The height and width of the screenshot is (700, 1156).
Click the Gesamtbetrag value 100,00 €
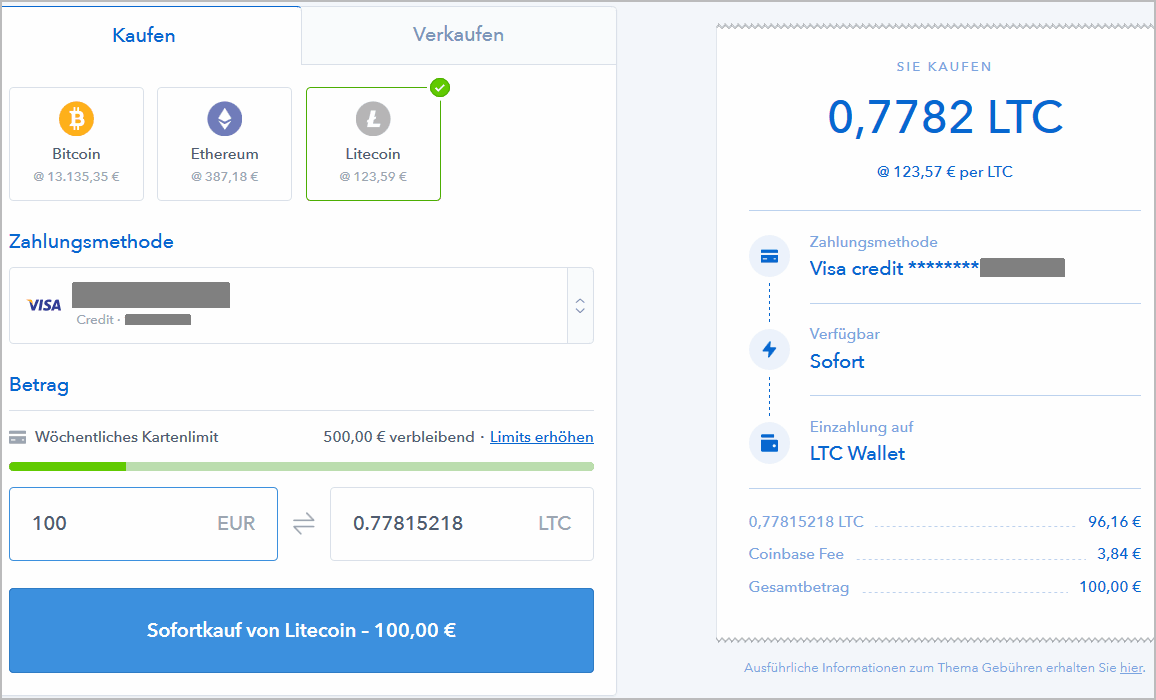1110,587
